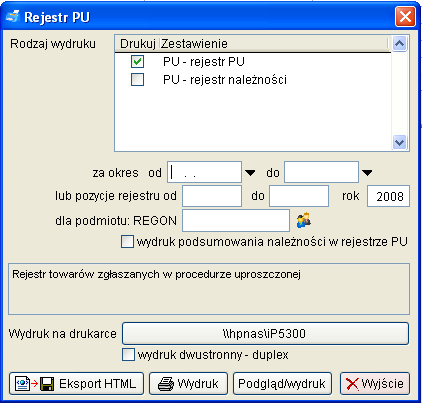
Task: Click the list scrollbar up arrow
Action: point(399,43)
